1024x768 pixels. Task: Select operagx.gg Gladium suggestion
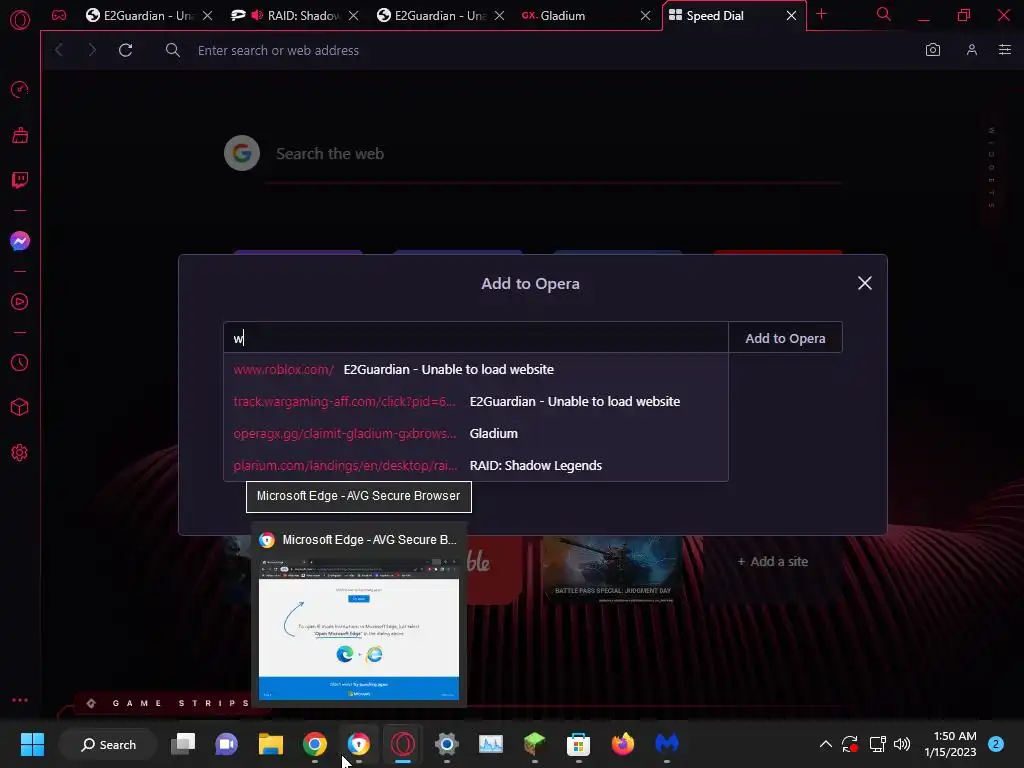pos(476,433)
